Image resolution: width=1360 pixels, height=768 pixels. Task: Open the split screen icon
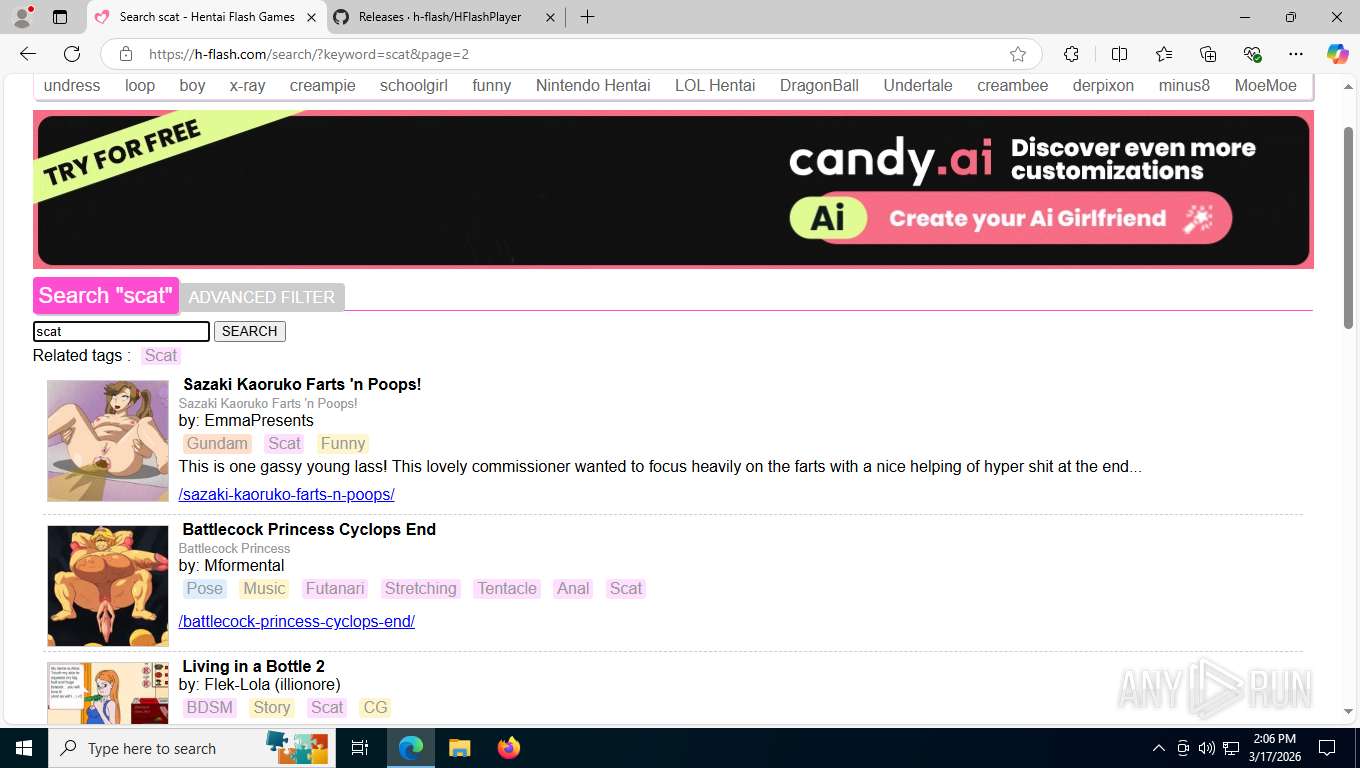pos(1119,54)
